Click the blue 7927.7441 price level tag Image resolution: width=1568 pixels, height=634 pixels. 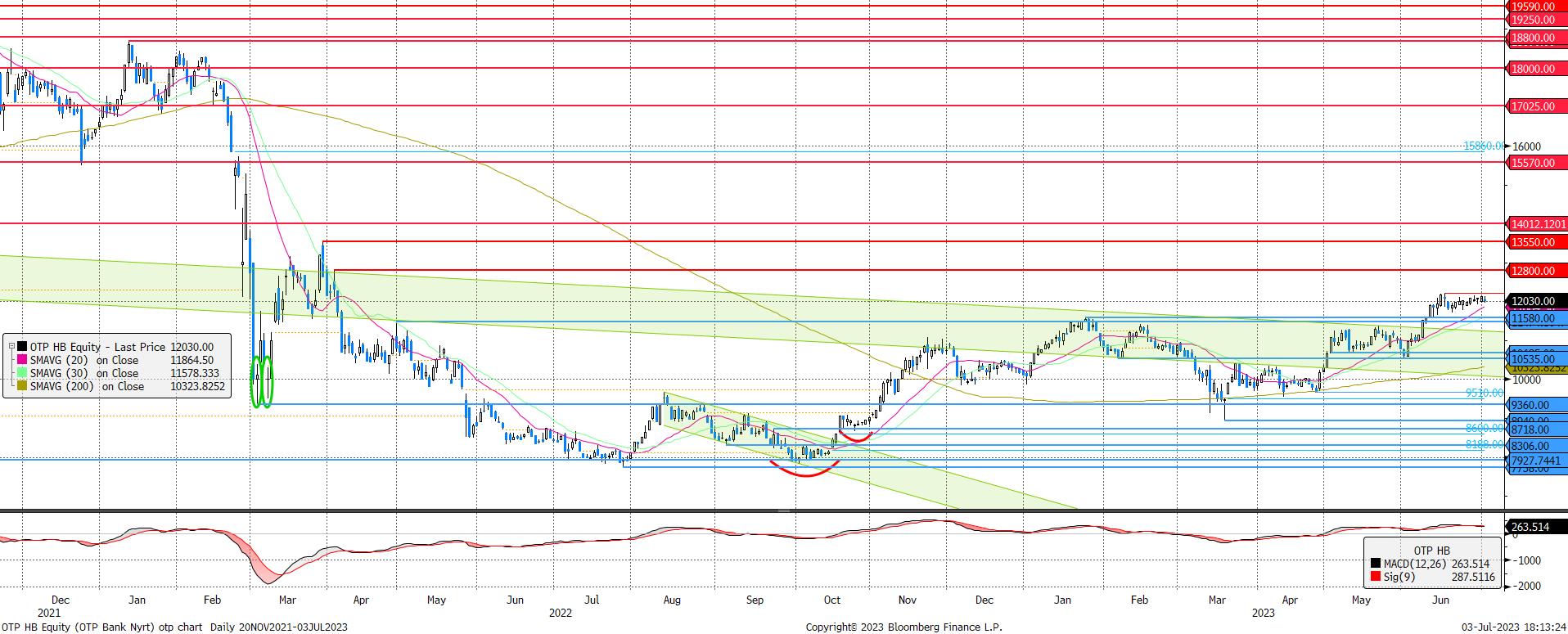point(1537,461)
